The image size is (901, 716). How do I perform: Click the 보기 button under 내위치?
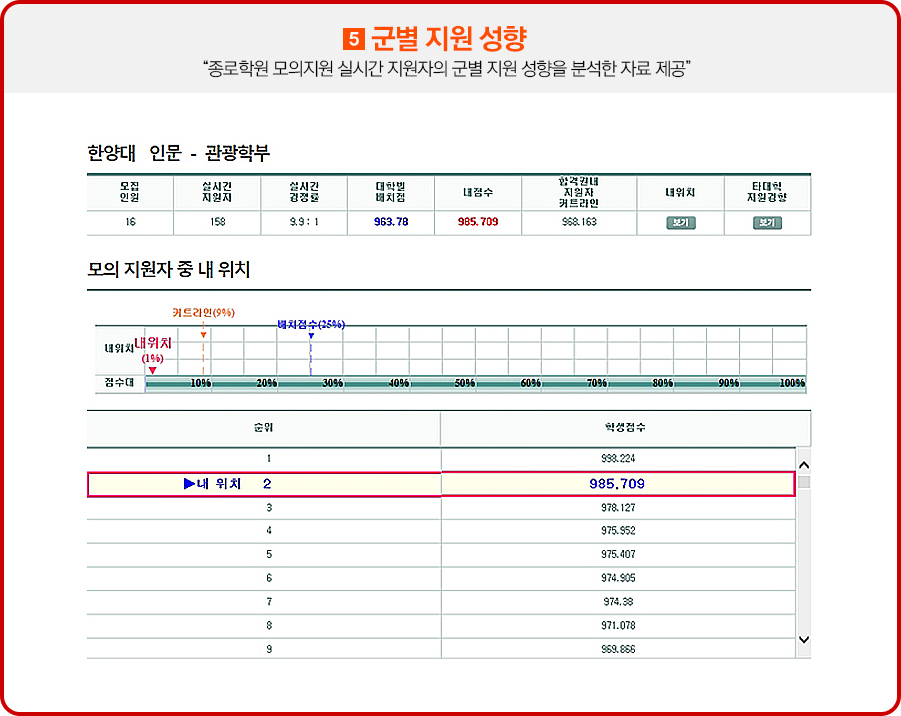coord(680,222)
